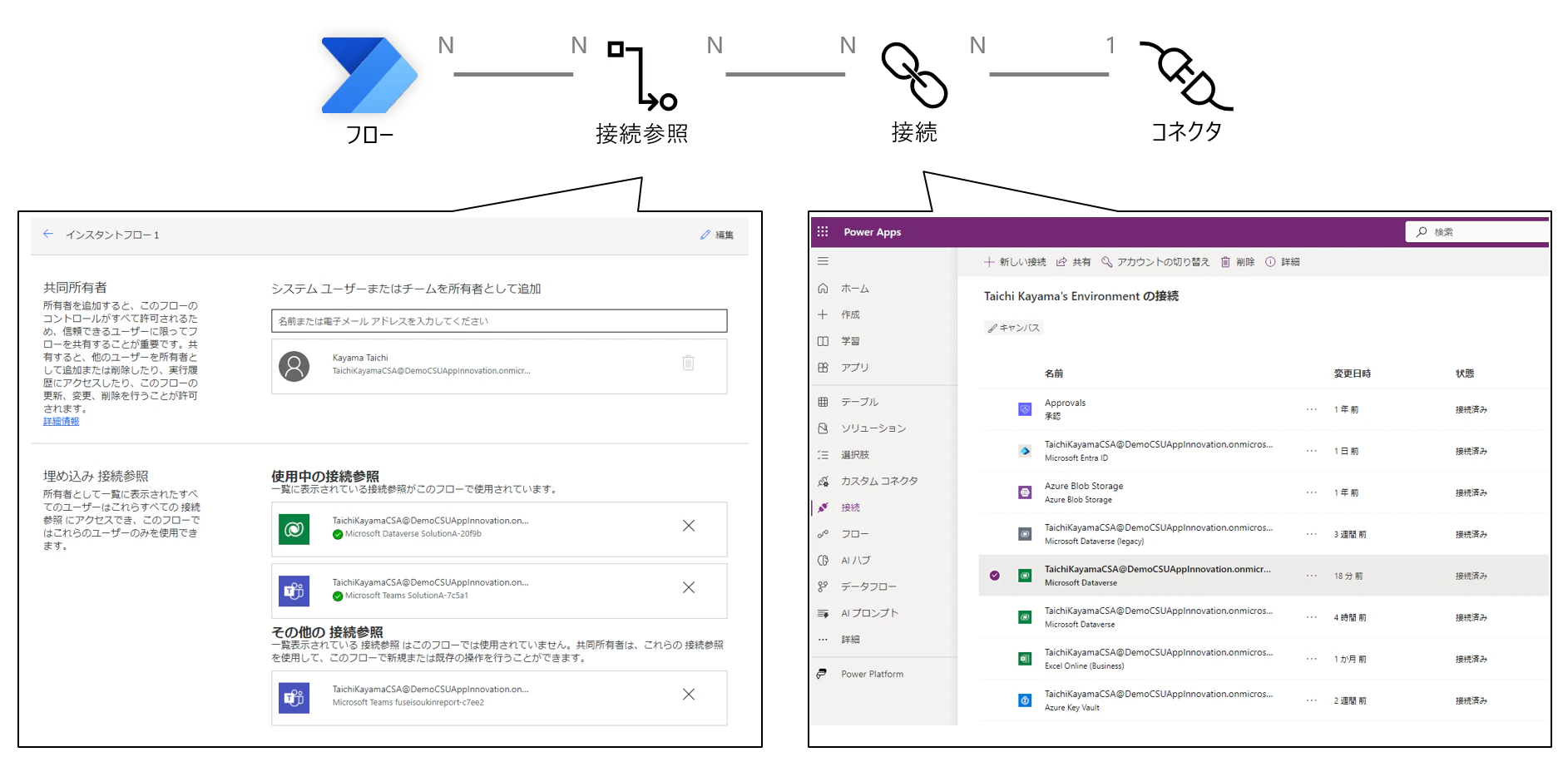Click the Teams icon of fuseisoukinreport-c7ee2 reference
1568x757 pixels.
(x=294, y=698)
